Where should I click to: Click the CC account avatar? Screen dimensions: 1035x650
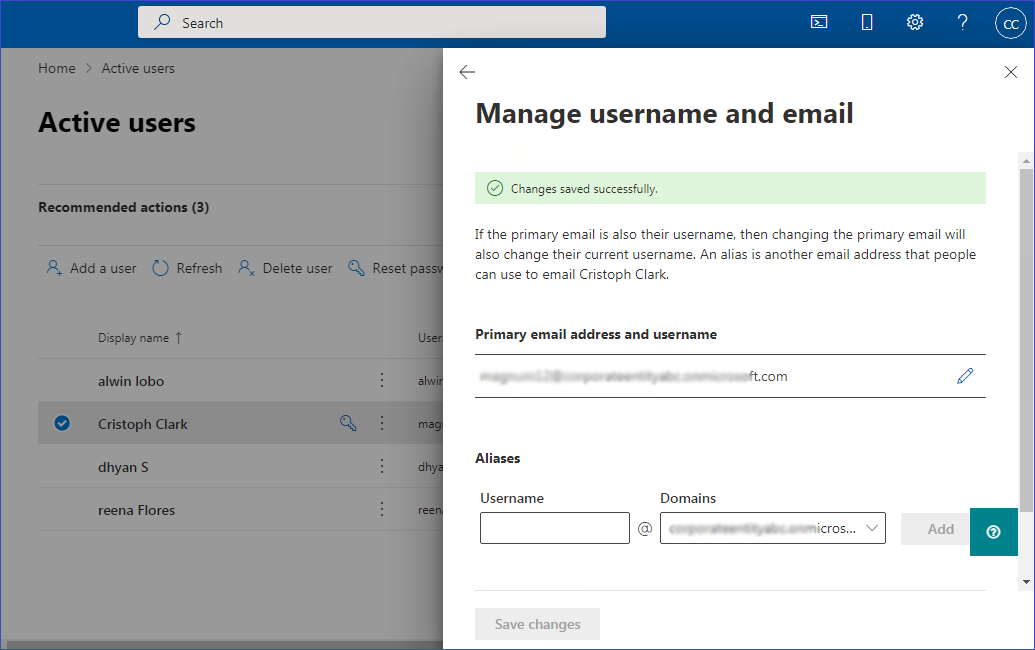coord(1010,23)
